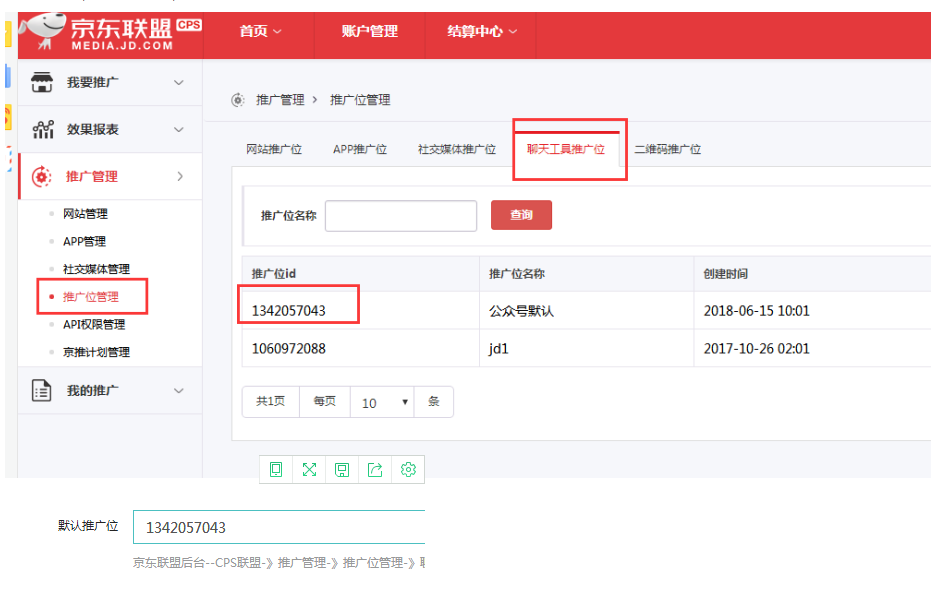942x593 pixels.
Task: Switch to the APP推广位 tab
Action: [360, 149]
